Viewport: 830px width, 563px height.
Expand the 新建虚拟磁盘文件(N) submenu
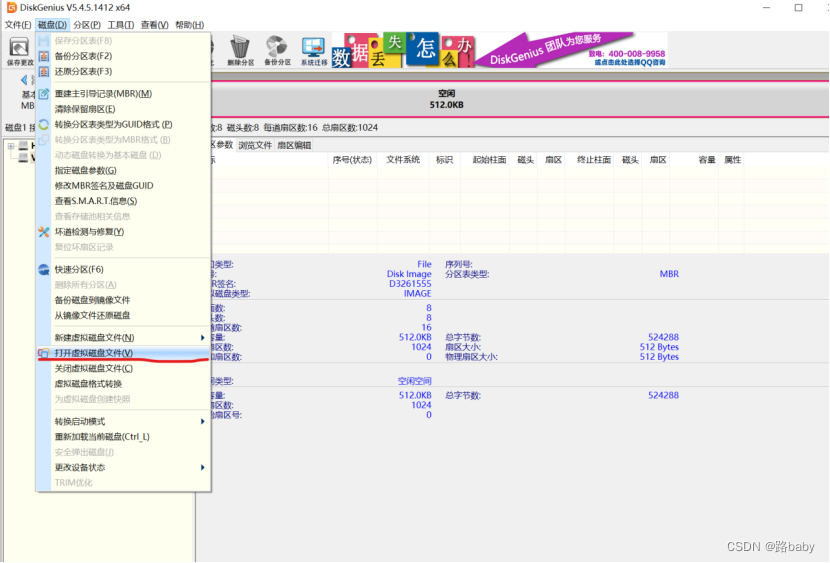pyautogui.click(x=123, y=338)
